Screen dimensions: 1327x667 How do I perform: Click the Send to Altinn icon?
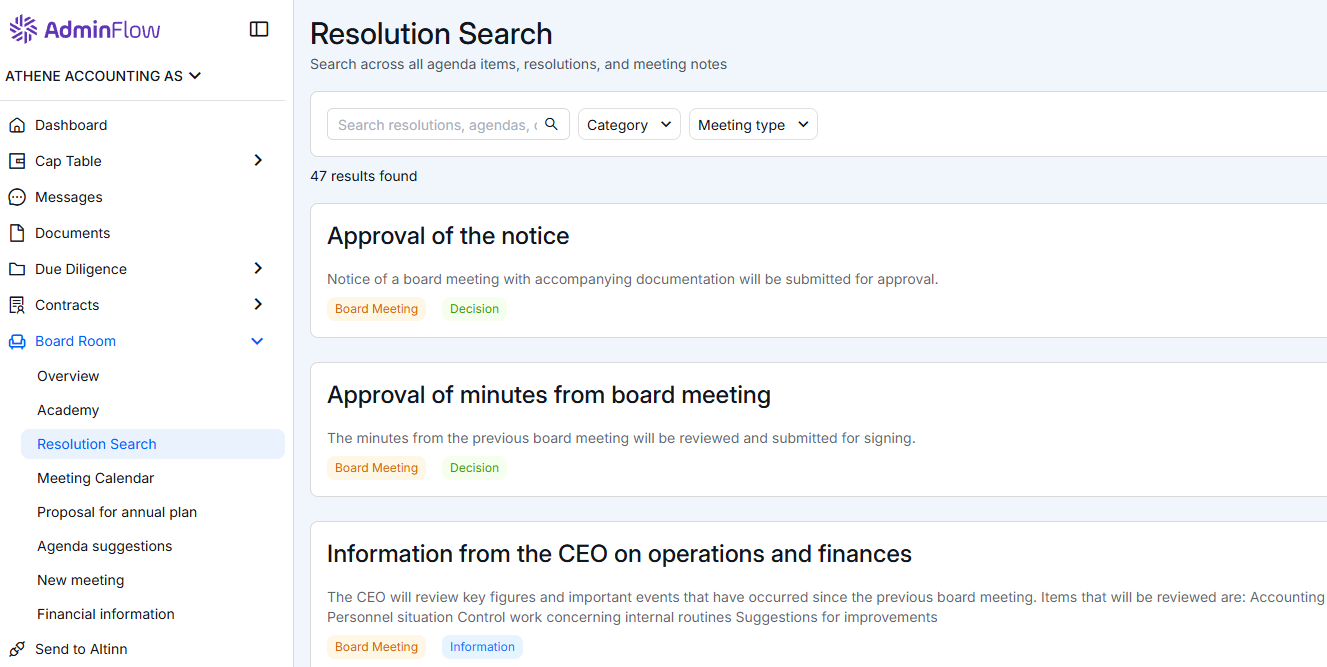(16, 649)
